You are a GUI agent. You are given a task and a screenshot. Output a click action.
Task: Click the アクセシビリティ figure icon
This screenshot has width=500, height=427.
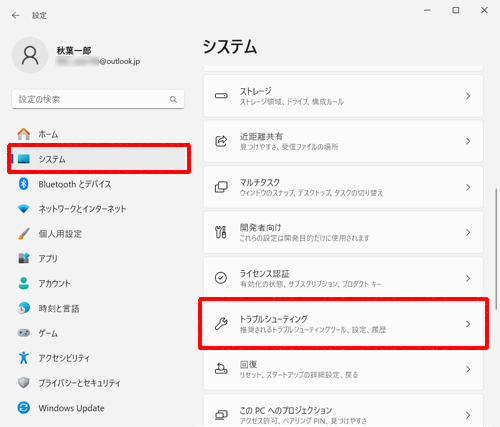[x=24, y=358]
